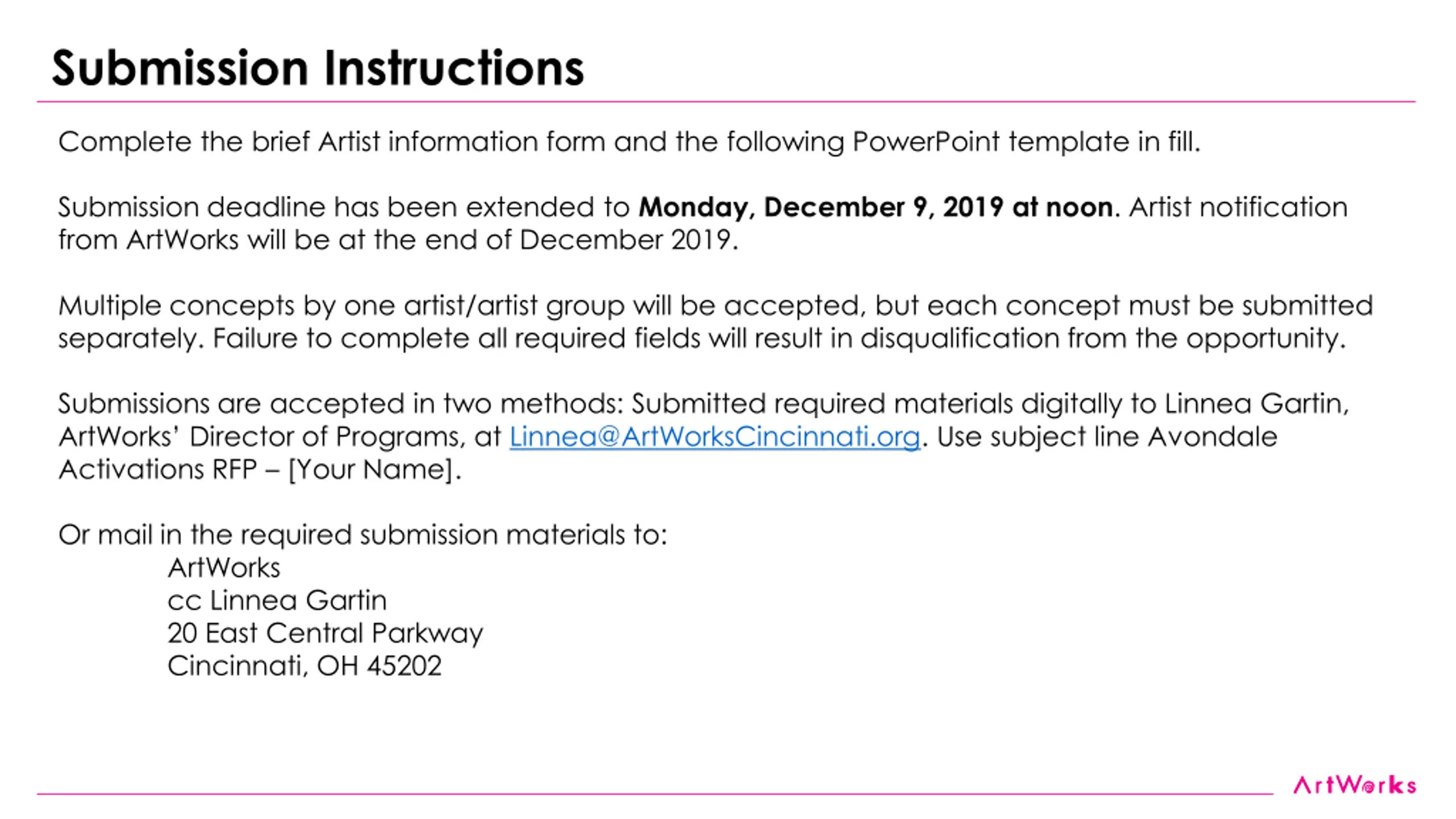Click the words PowerPoint template in fill
Viewport: 1456px width, 819px height.
tap(1027, 142)
